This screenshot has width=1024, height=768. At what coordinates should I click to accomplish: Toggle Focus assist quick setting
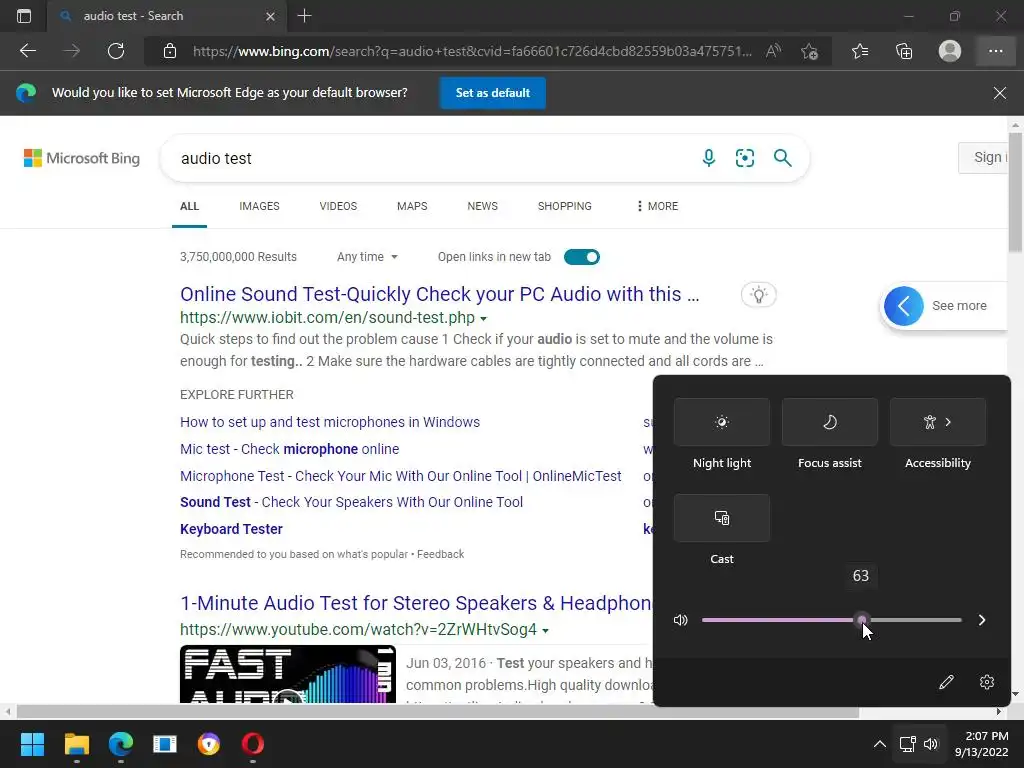tap(829, 422)
